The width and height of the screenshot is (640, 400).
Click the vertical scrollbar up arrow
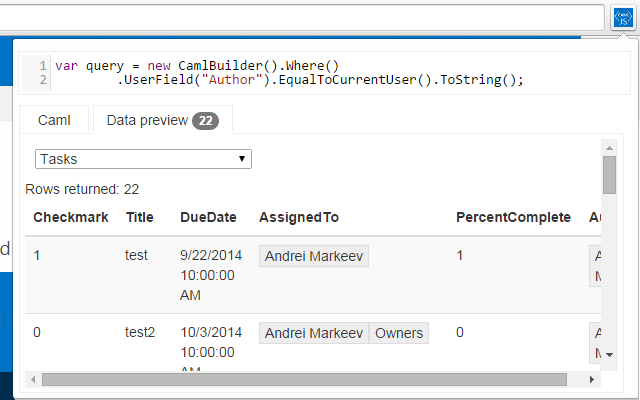pyautogui.click(x=609, y=148)
